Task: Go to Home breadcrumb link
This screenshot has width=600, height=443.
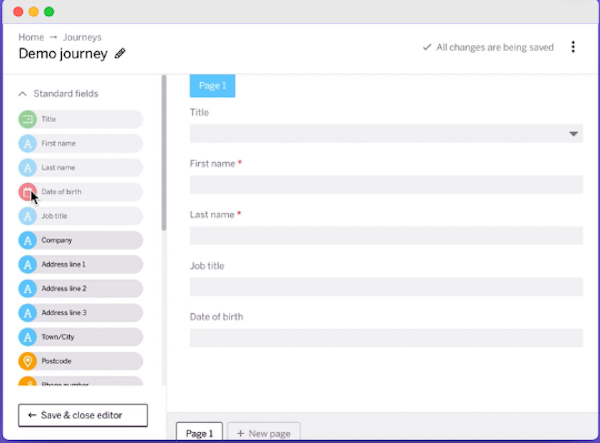Action: [31, 37]
